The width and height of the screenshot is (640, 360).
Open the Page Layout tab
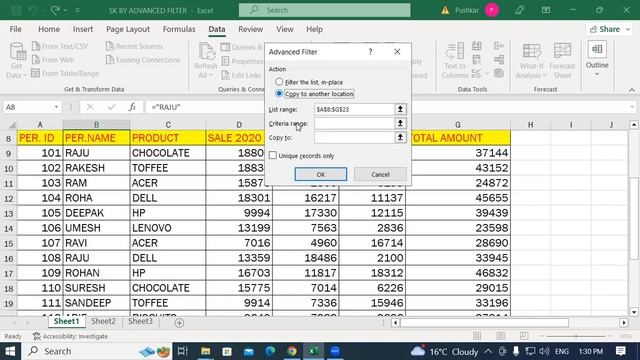128,29
